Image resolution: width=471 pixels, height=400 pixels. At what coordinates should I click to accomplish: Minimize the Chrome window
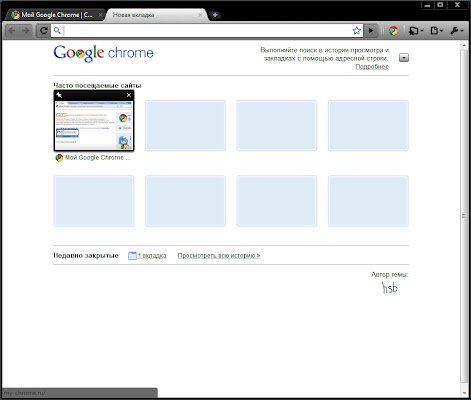[428, 5]
